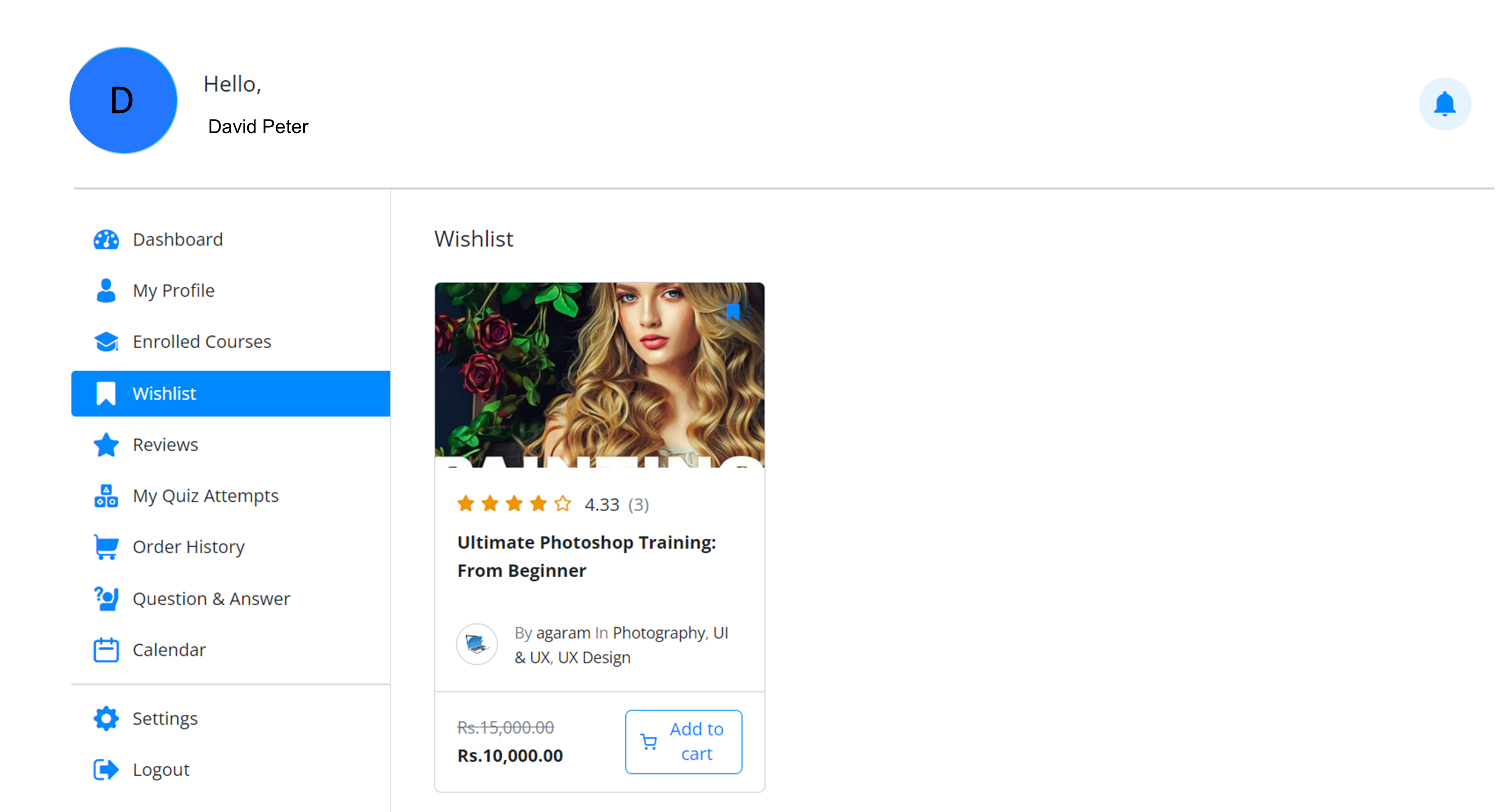Click the My Quiz Attempts shapes icon
Viewport: 1499px width, 812px height.
pyautogui.click(x=106, y=496)
